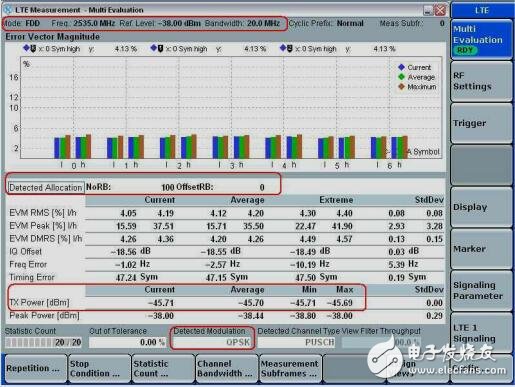
Task: Click Maximum legend brown diamond
Action: pos(401,87)
